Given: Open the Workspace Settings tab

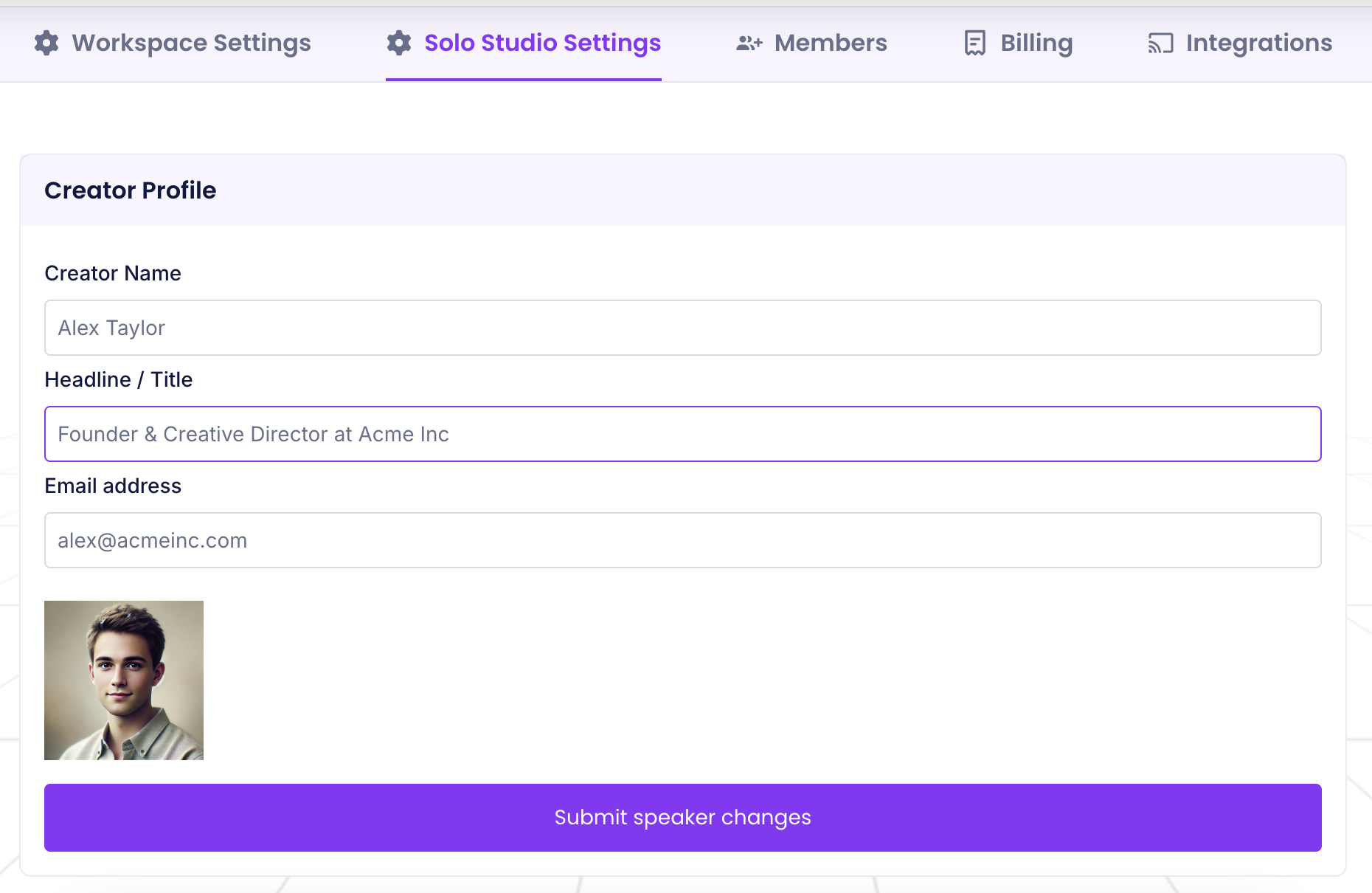Looking at the screenshot, I should [173, 43].
